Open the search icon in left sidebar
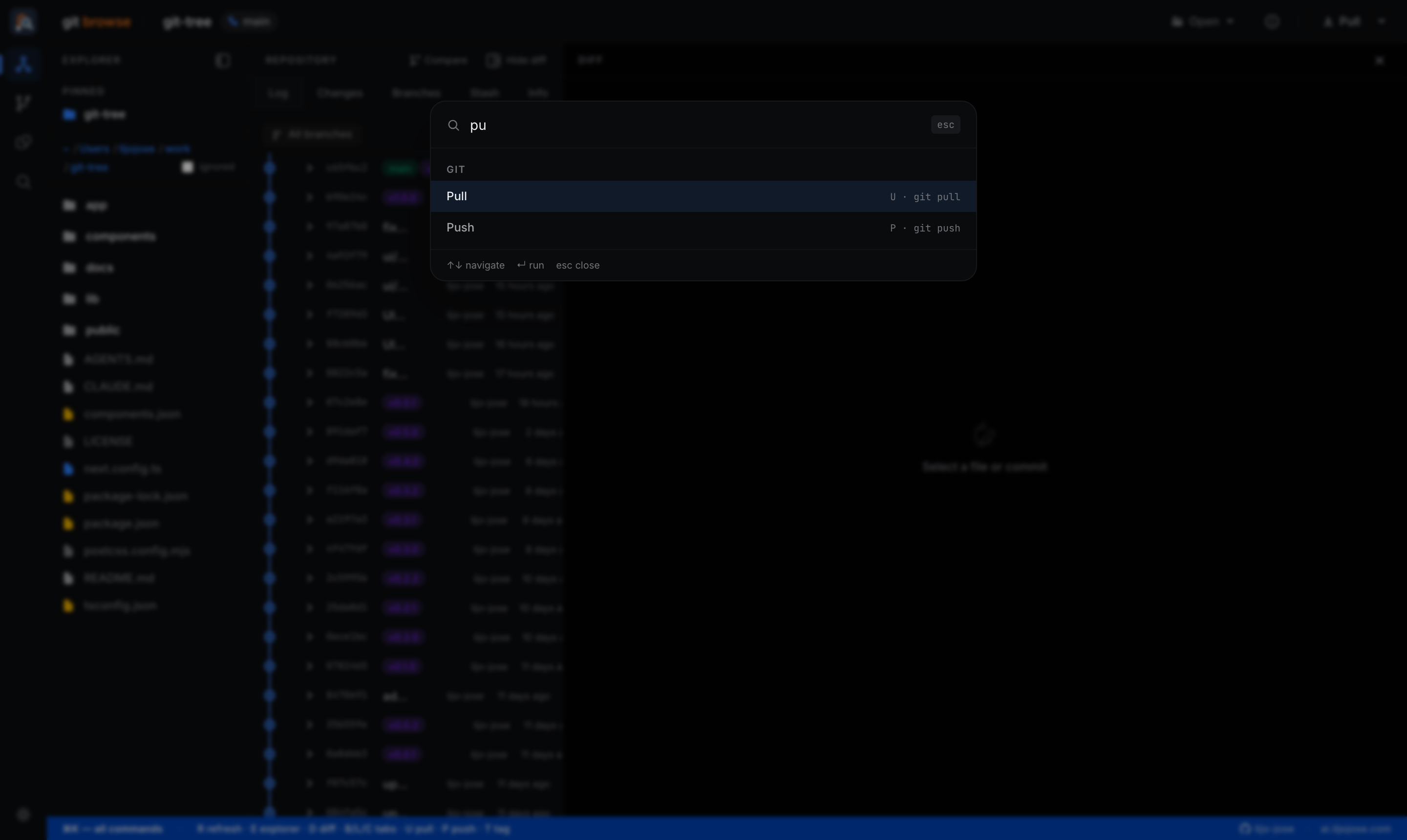This screenshot has width=1407, height=840. tap(23, 182)
